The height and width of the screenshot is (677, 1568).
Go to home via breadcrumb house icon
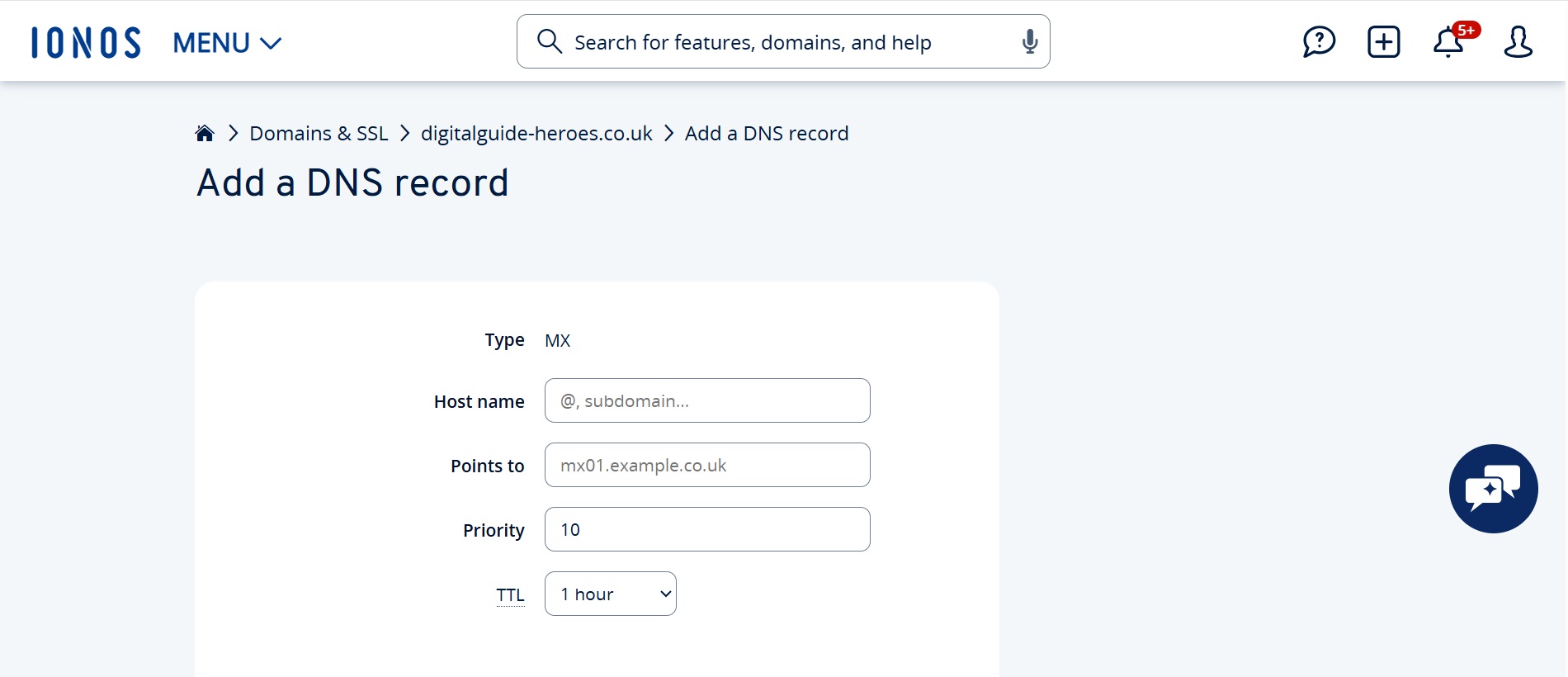pyautogui.click(x=205, y=134)
